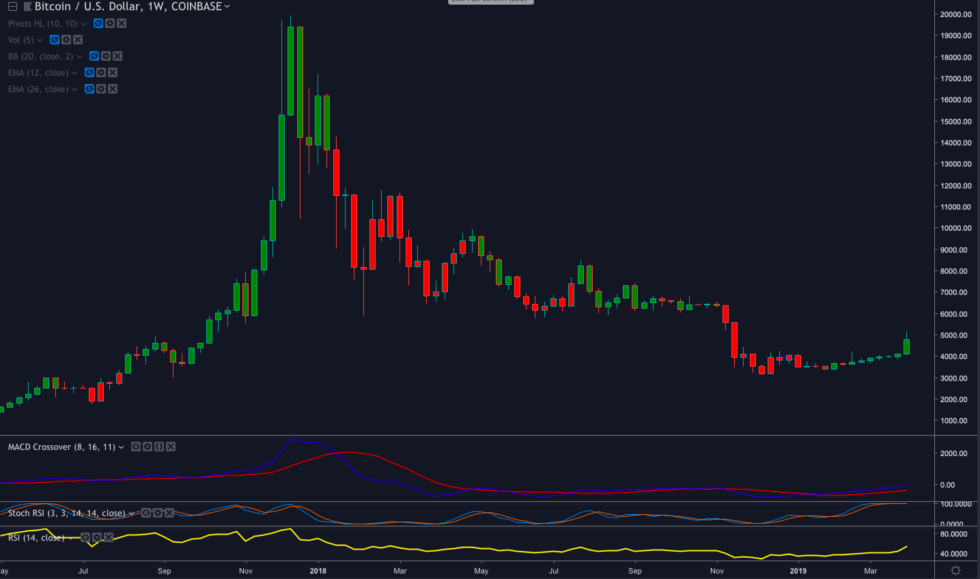Expand the RSI (14, close) options chevron
The width and height of the screenshot is (980, 579).
[71, 537]
